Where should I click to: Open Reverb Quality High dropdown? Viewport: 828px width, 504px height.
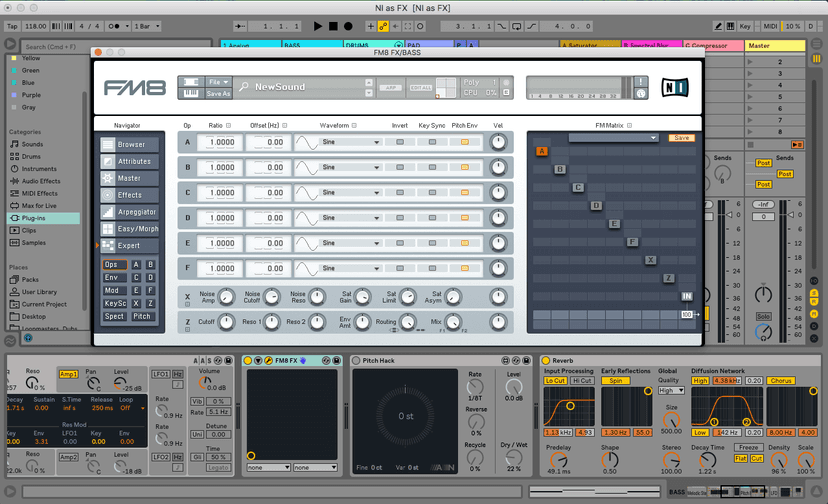[671, 390]
